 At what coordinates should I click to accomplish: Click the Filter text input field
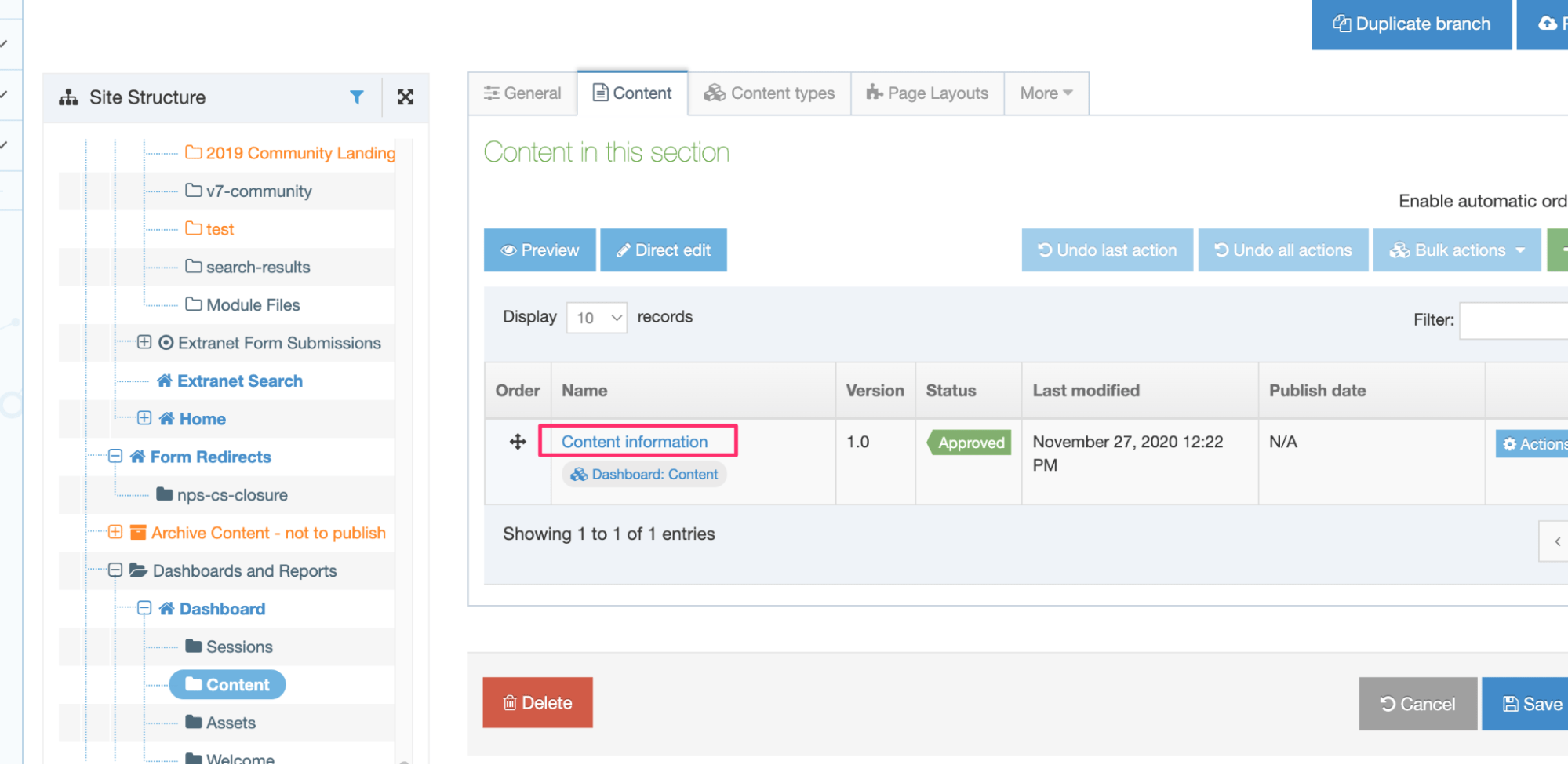1514,320
